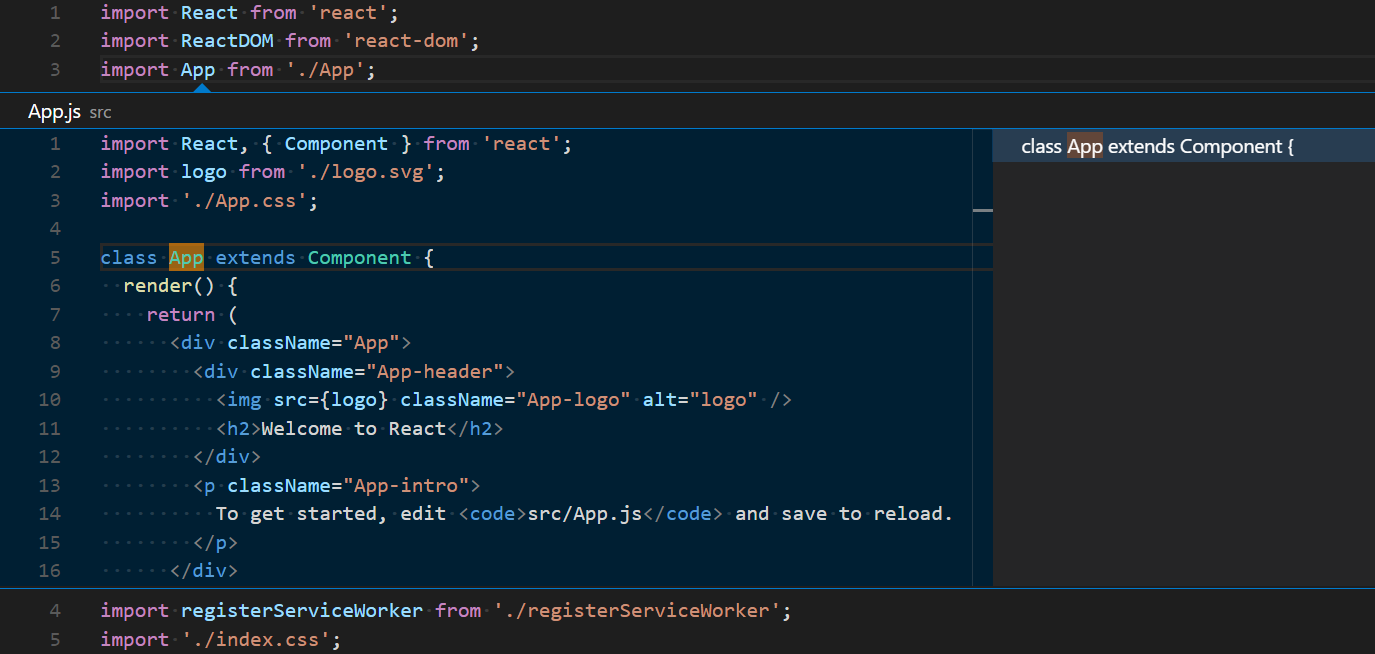
Task: Click line number 10 in the peek editor
Action: pyautogui.click(x=49, y=399)
